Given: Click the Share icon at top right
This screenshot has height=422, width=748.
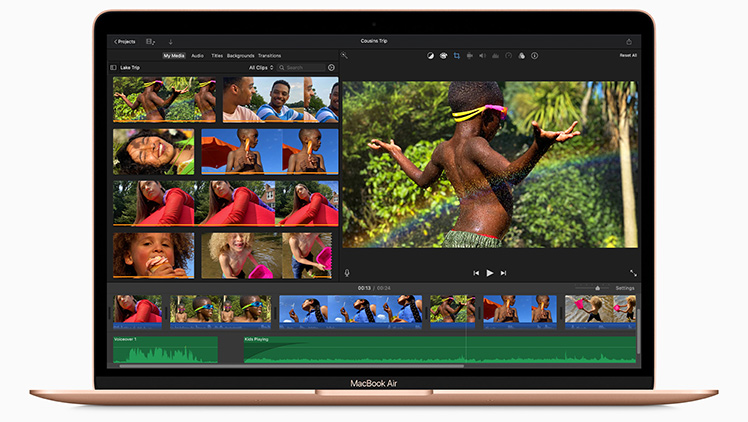Looking at the screenshot, I should tap(629, 41).
